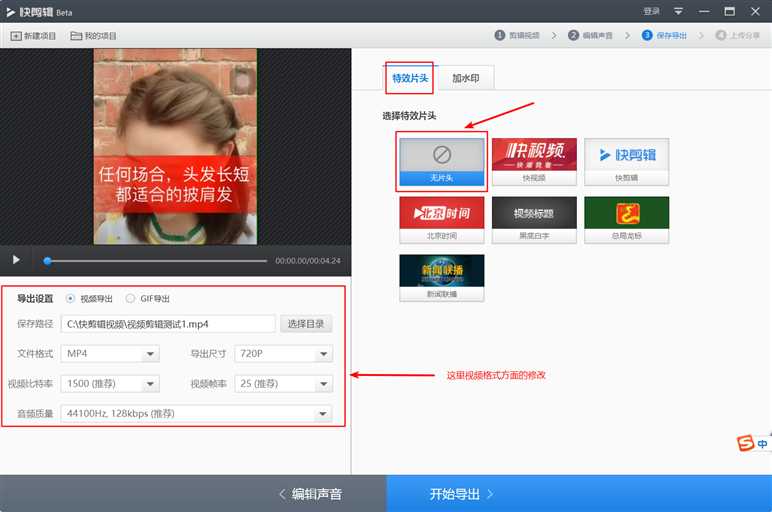Close the 快剪辑 window
The width and height of the screenshot is (772, 512).
[x=755, y=11]
